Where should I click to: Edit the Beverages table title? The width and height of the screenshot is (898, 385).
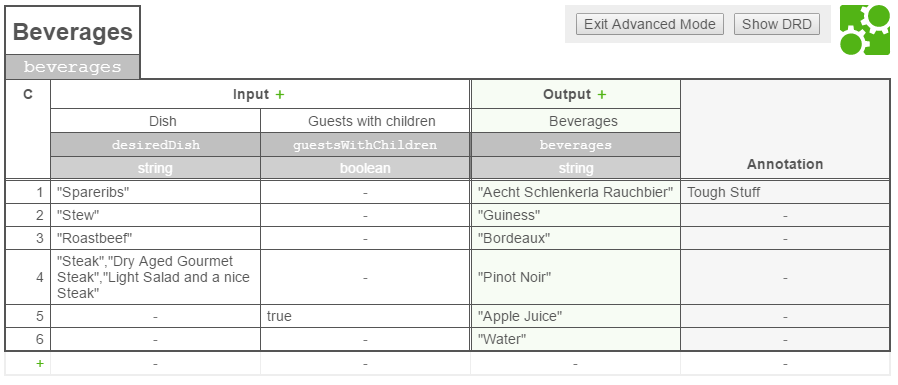(x=73, y=32)
